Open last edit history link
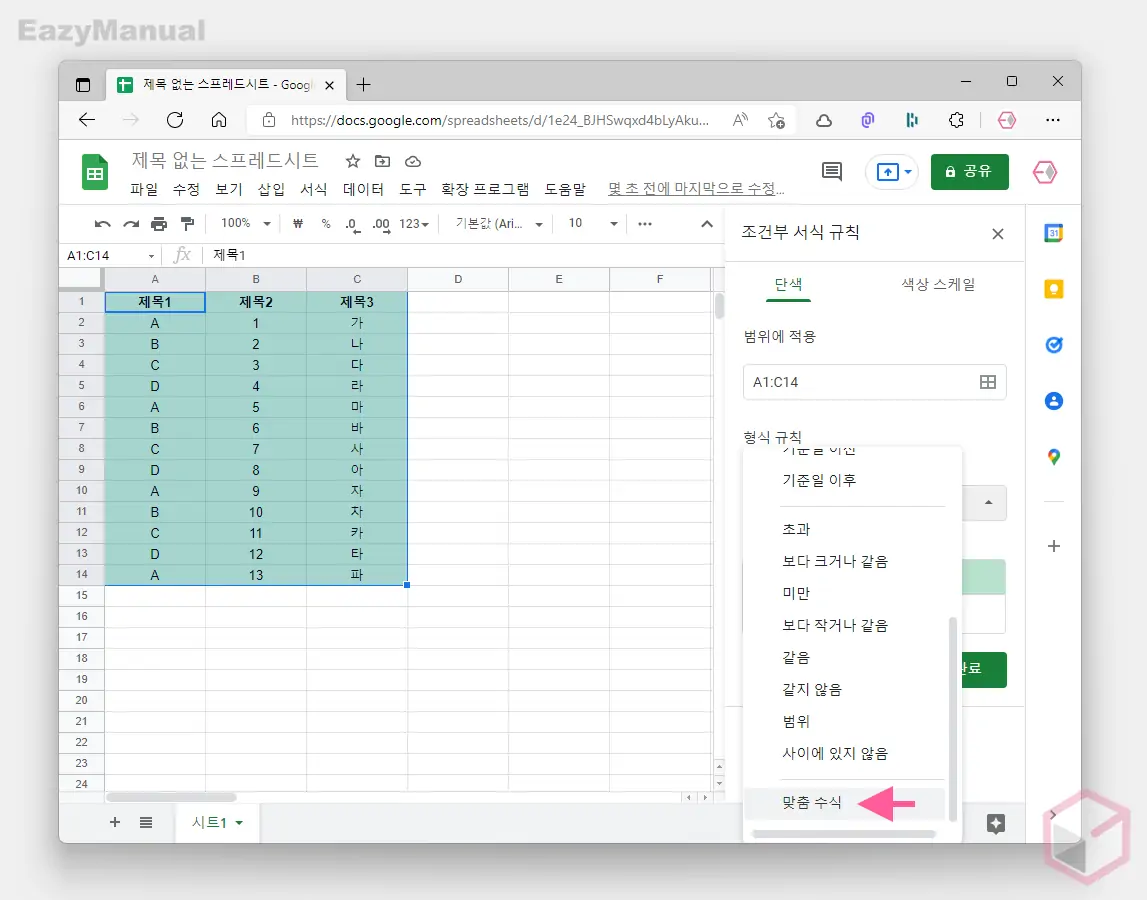1147x900 pixels. [696, 189]
